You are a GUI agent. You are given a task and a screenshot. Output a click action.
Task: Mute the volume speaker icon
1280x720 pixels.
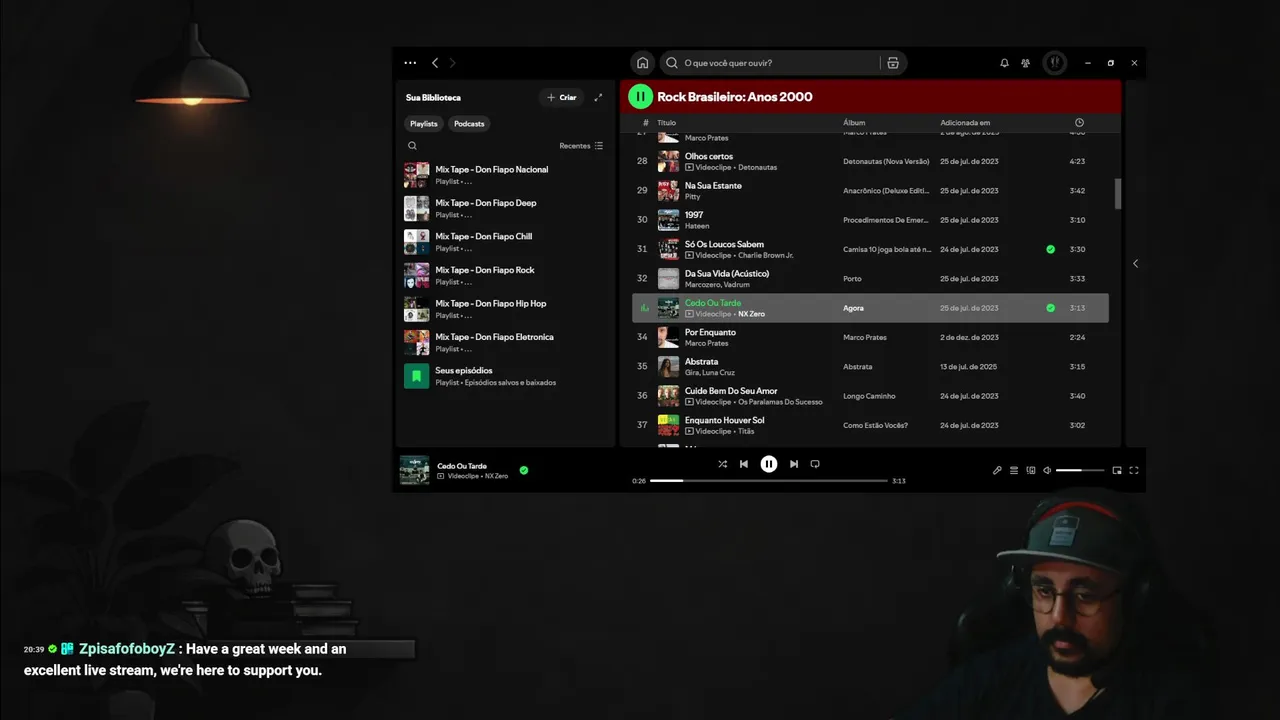click(x=1047, y=470)
